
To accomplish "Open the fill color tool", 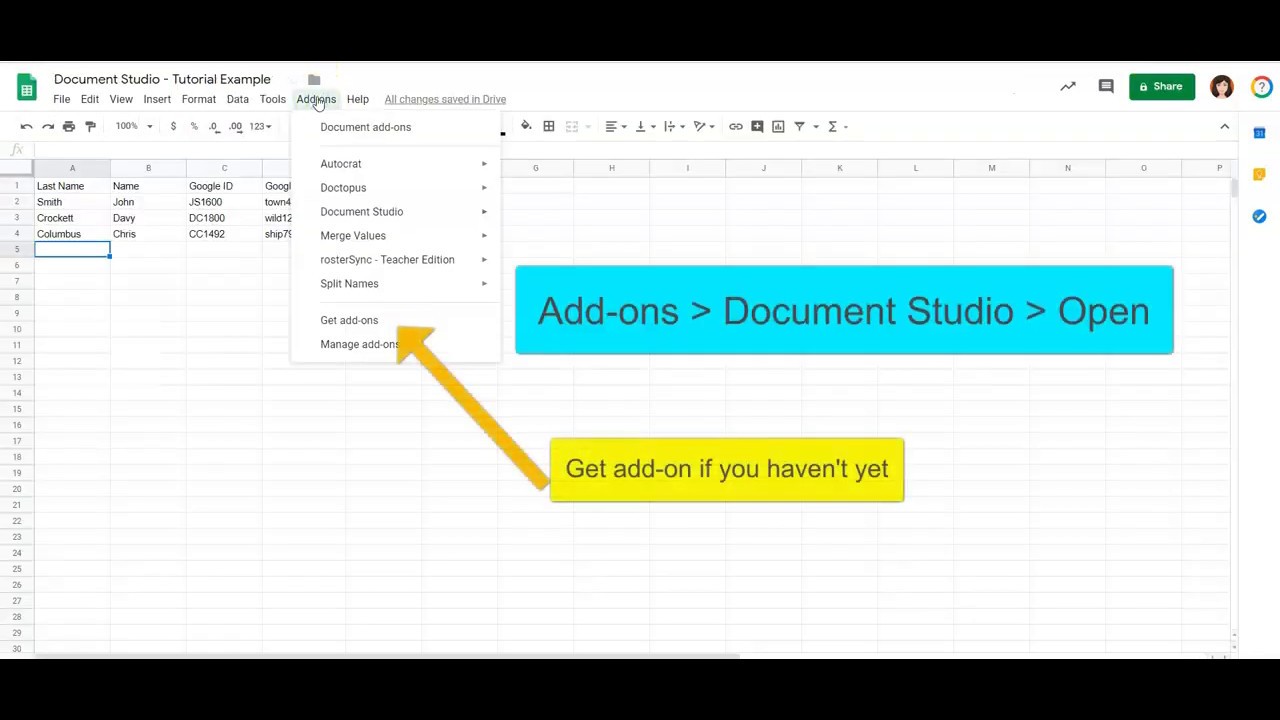I will pos(526,126).
